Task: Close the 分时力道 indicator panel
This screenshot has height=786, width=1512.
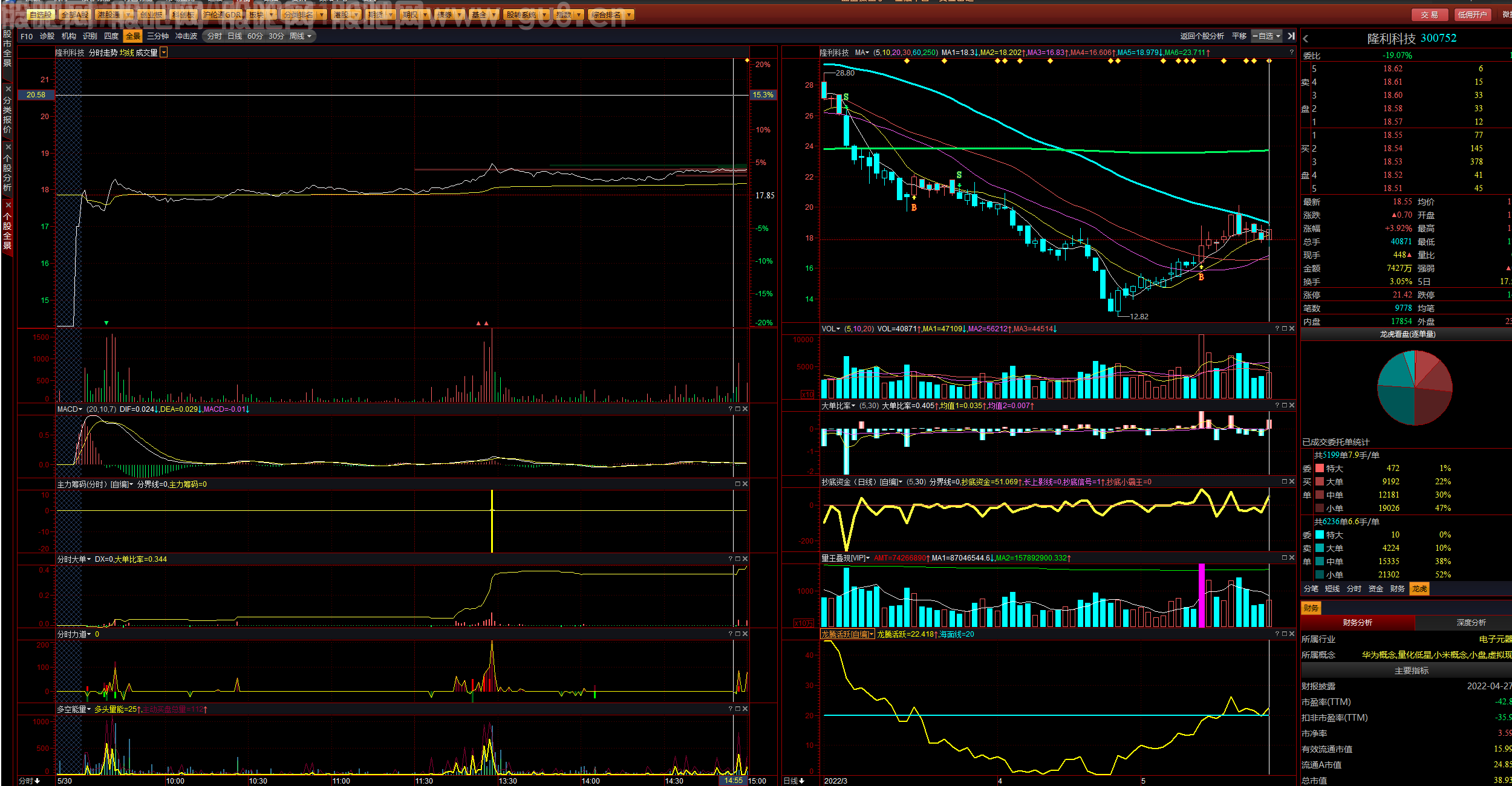Action: (745, 634)
